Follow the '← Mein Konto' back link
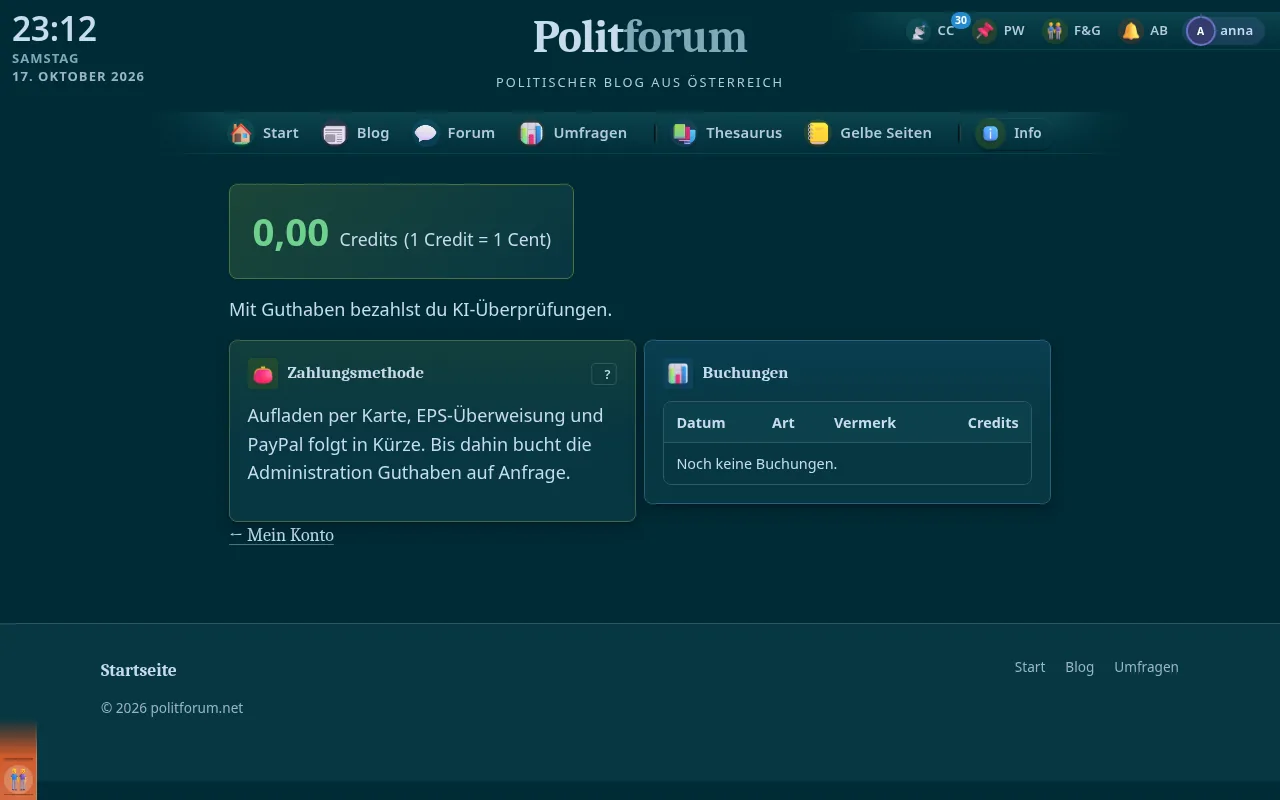Screen dimensions: 1280x800 click(x=282, y=535)
